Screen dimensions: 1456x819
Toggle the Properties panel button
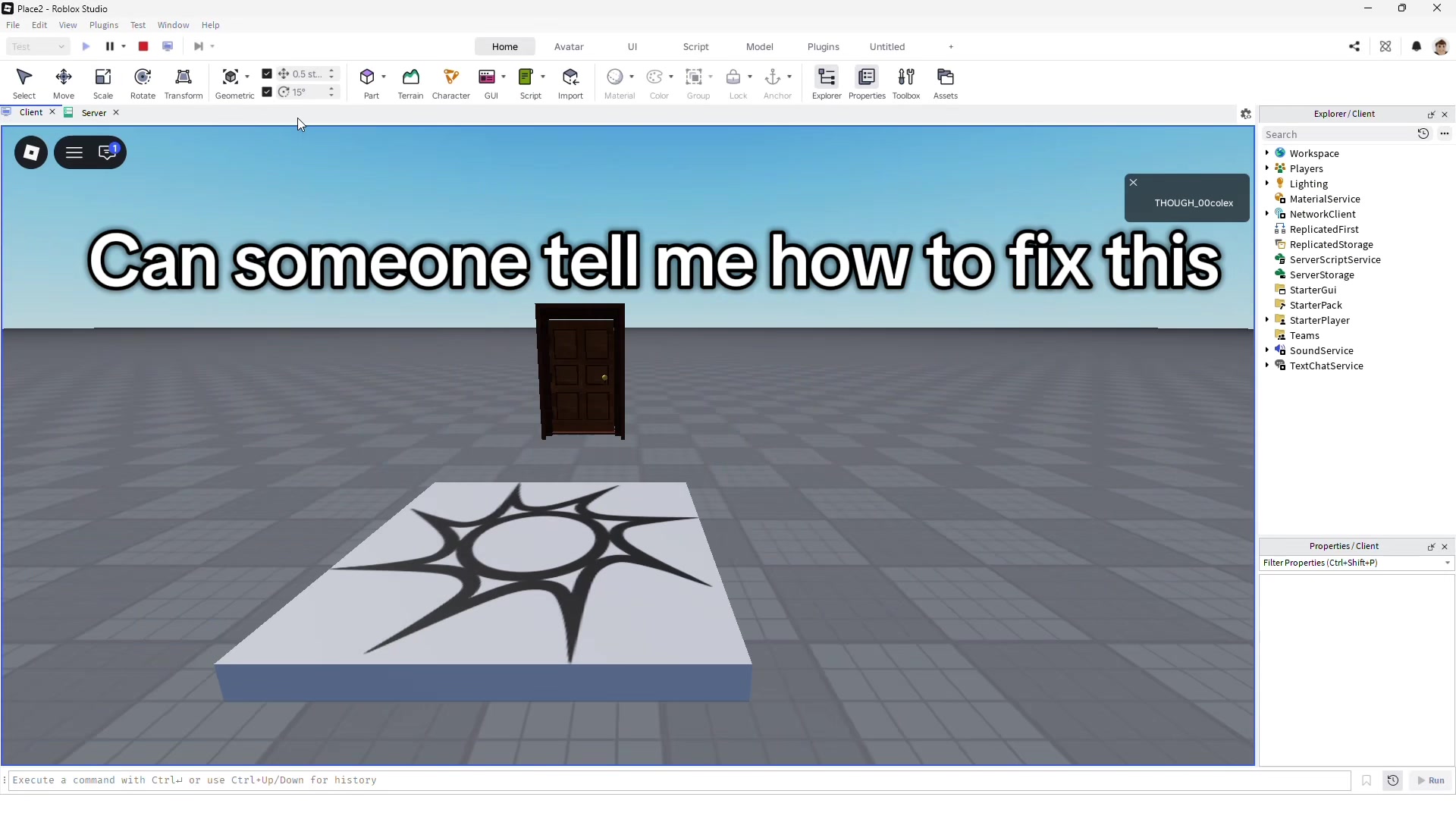point(867,83)
